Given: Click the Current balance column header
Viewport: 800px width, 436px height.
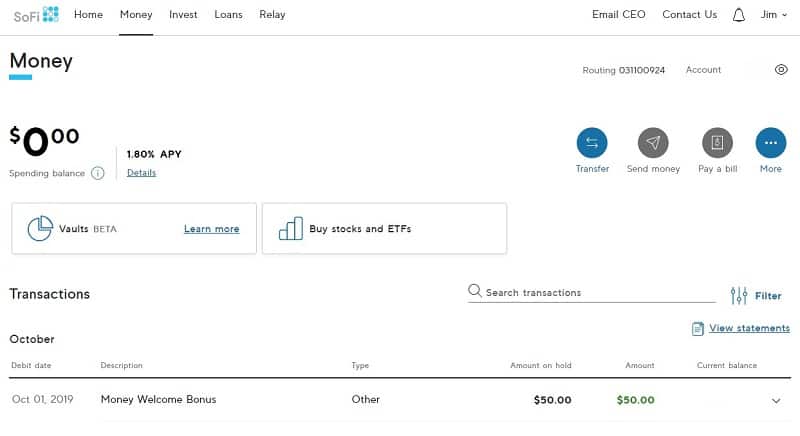Looking at the screenshot, I should coord(727,365).
